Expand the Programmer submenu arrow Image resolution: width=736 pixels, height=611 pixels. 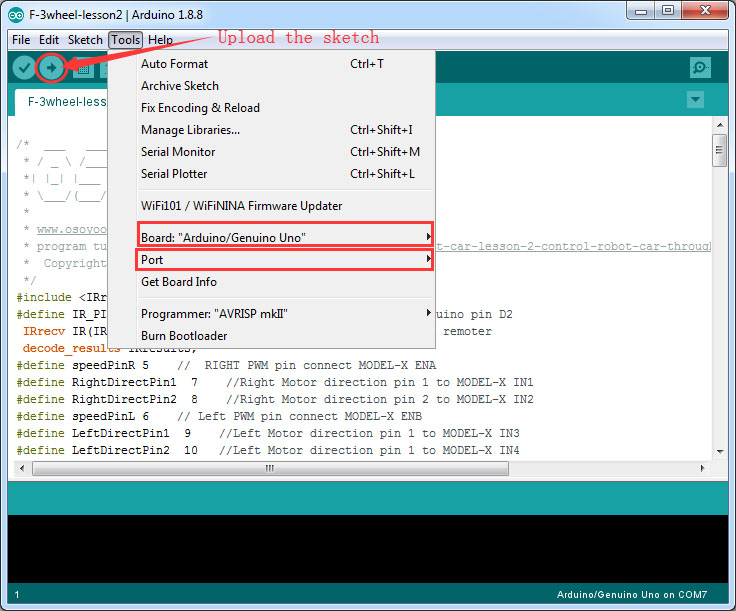pyautogui.click(x=428, y=313)
